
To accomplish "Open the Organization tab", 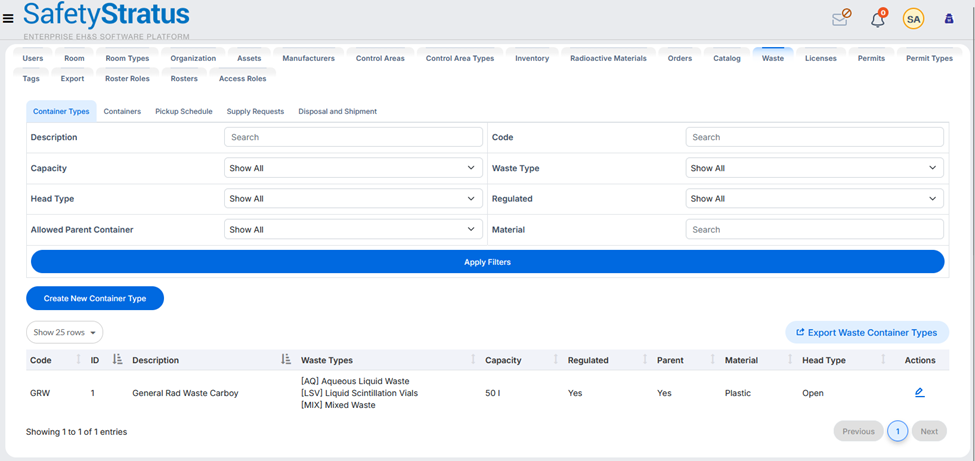I will coord(193,58).
